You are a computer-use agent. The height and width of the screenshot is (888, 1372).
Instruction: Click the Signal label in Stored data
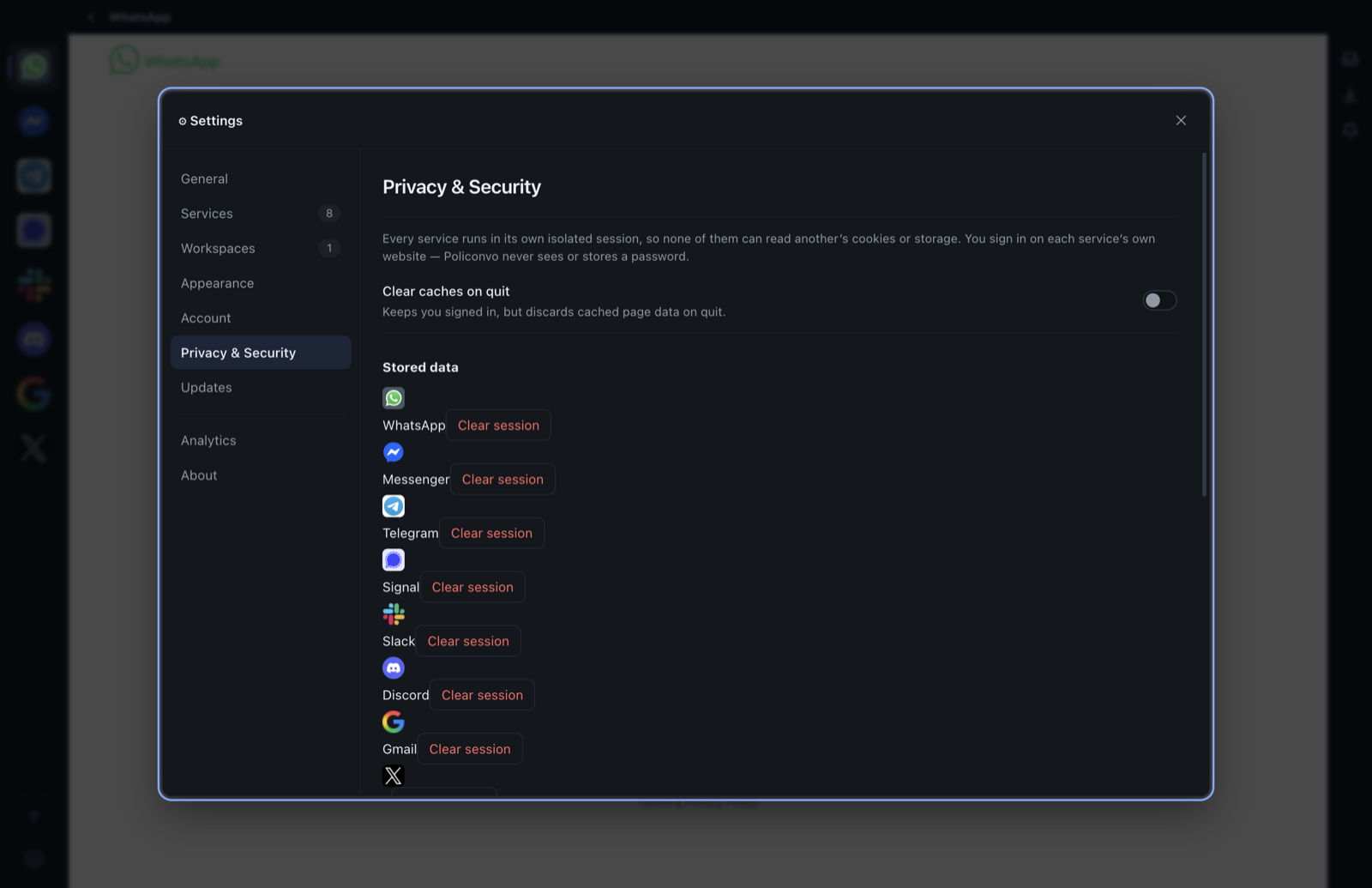point(401,588)
